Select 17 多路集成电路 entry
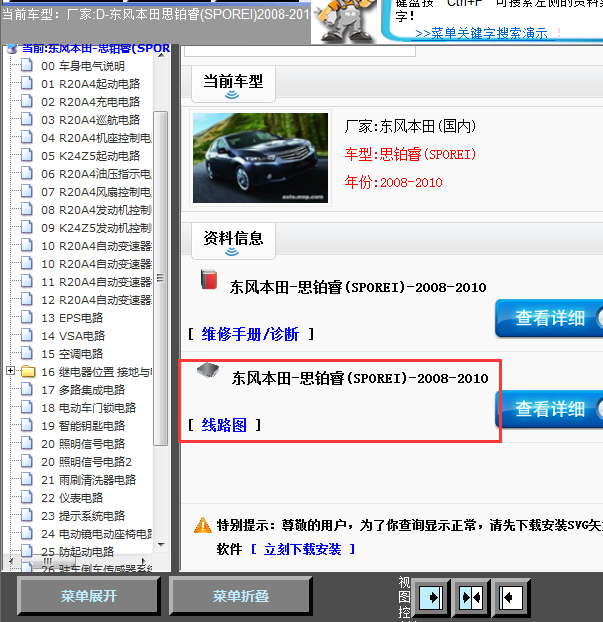 pos(83,390)
